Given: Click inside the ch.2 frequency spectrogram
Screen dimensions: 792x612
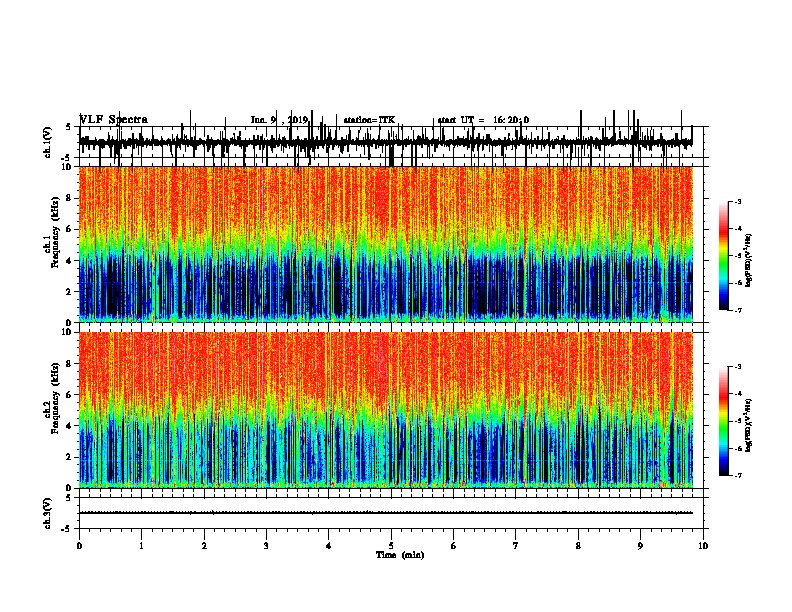Looking at the screenshot, I should point(386,410).
